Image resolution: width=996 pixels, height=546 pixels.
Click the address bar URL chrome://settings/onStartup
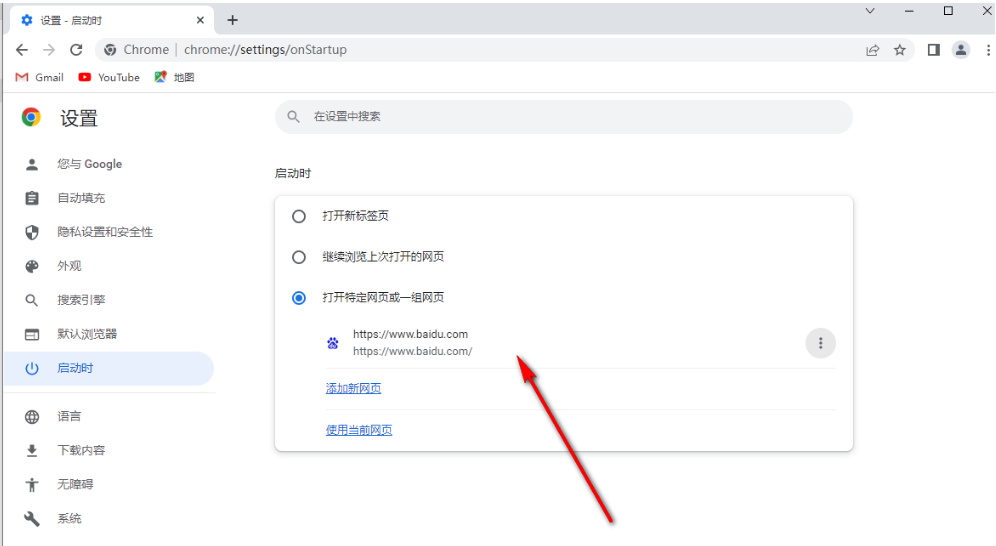pyautogui.click(x=266, y=50)
